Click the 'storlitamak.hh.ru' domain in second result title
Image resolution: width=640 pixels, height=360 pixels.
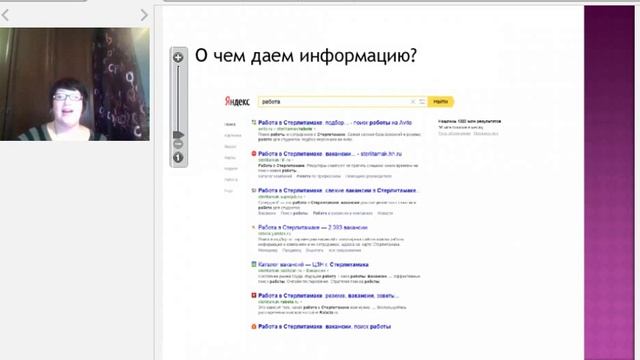coord(381,154)
